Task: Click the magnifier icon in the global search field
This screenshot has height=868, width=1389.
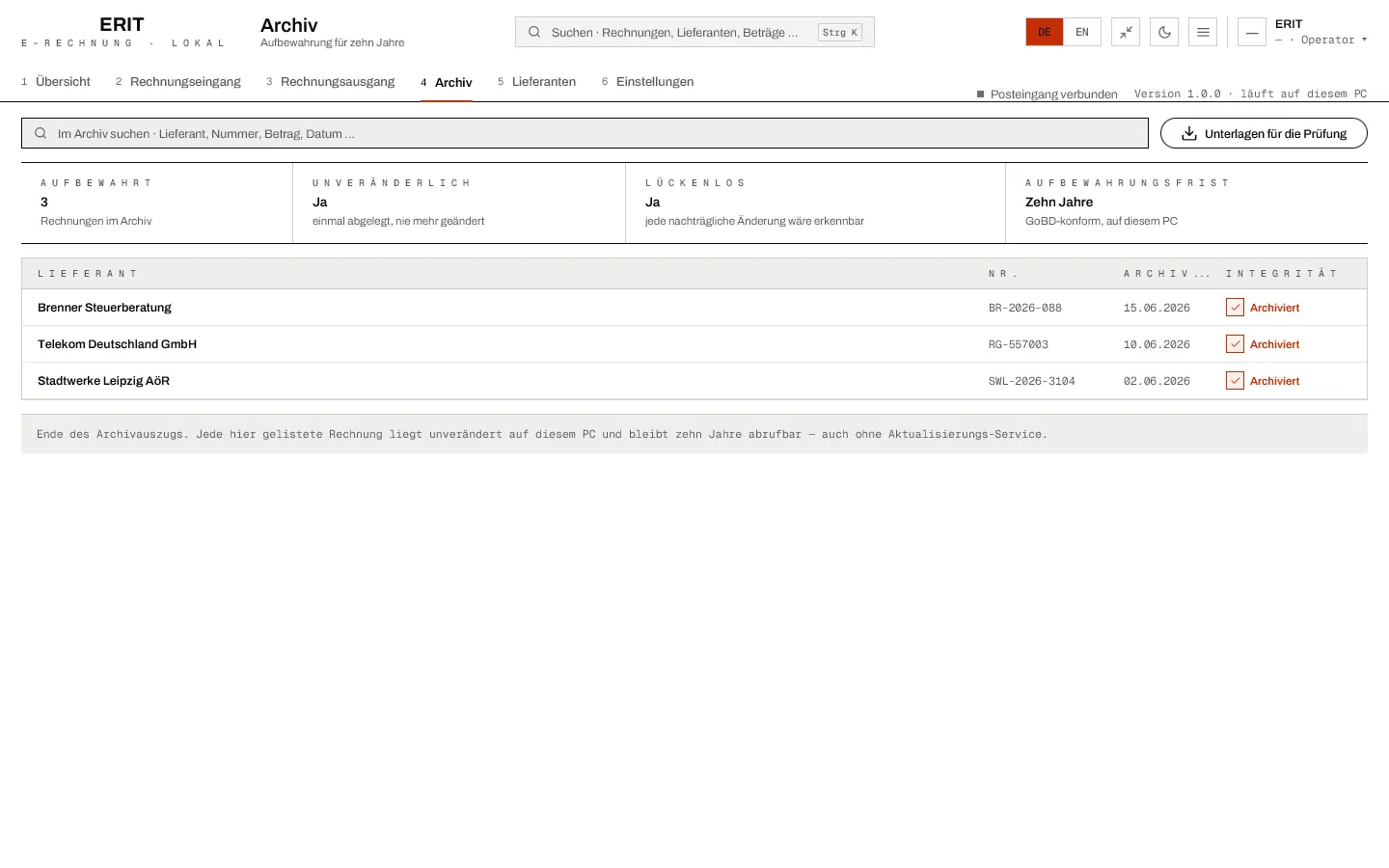Action: tap(534, 32)
